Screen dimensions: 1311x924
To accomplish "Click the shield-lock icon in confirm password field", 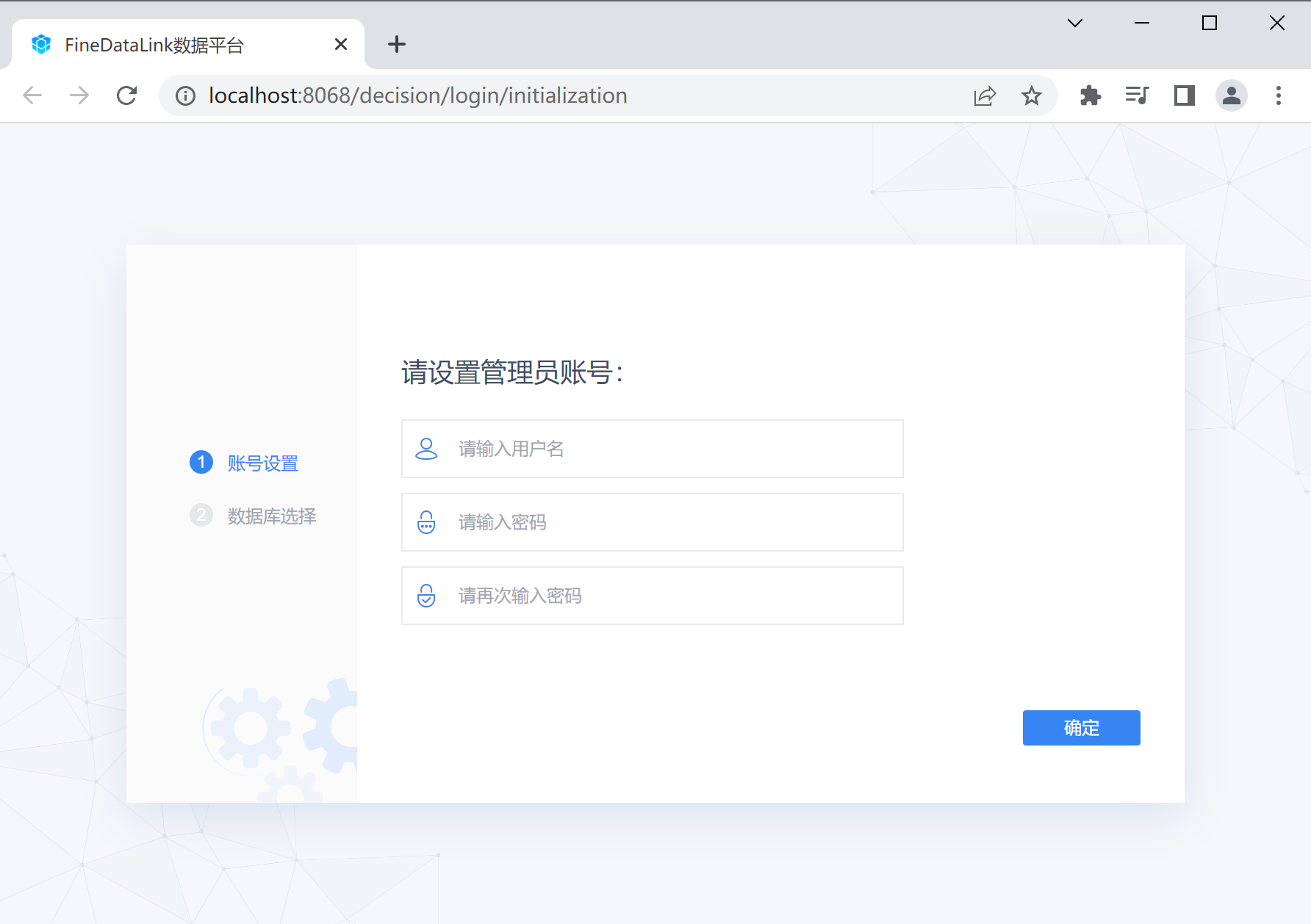I will [x=426, y=596].
